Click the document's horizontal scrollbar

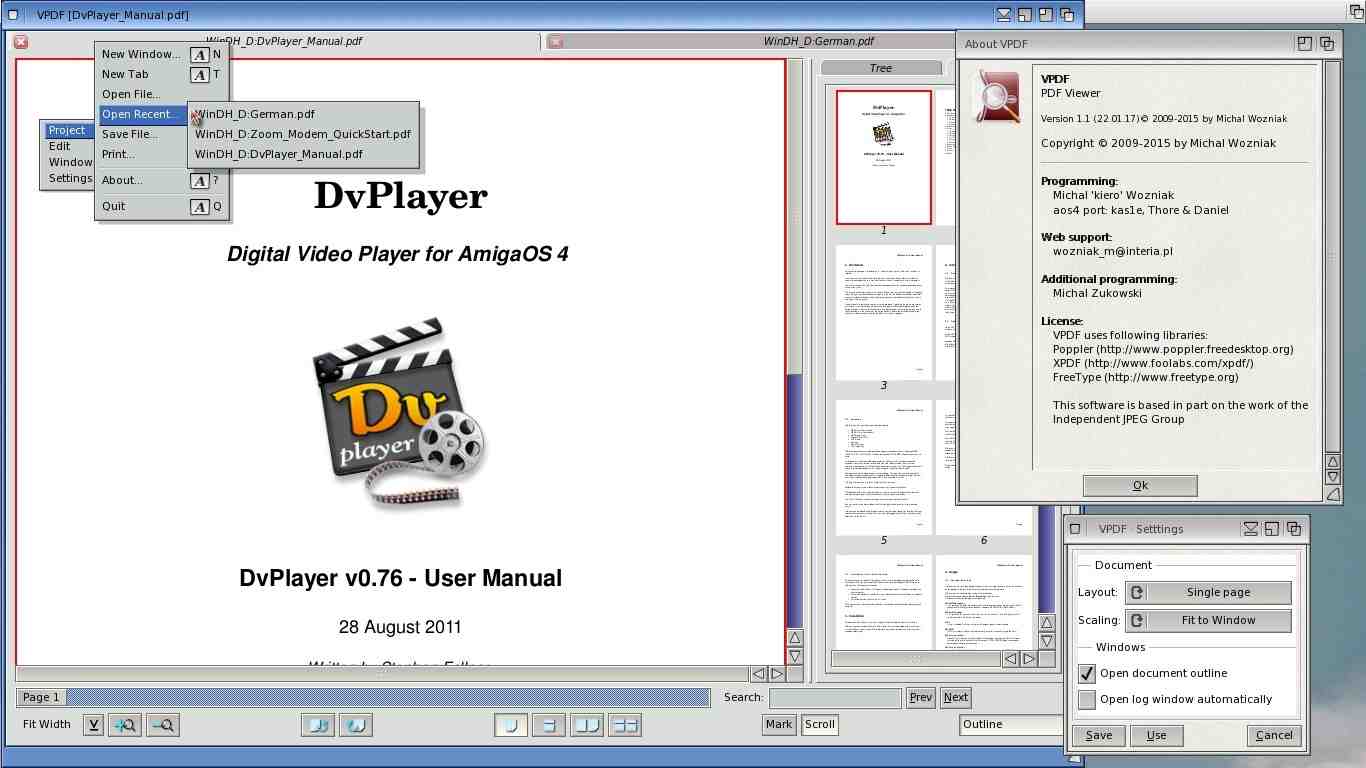pyautogui.click(x=382, y=674)
